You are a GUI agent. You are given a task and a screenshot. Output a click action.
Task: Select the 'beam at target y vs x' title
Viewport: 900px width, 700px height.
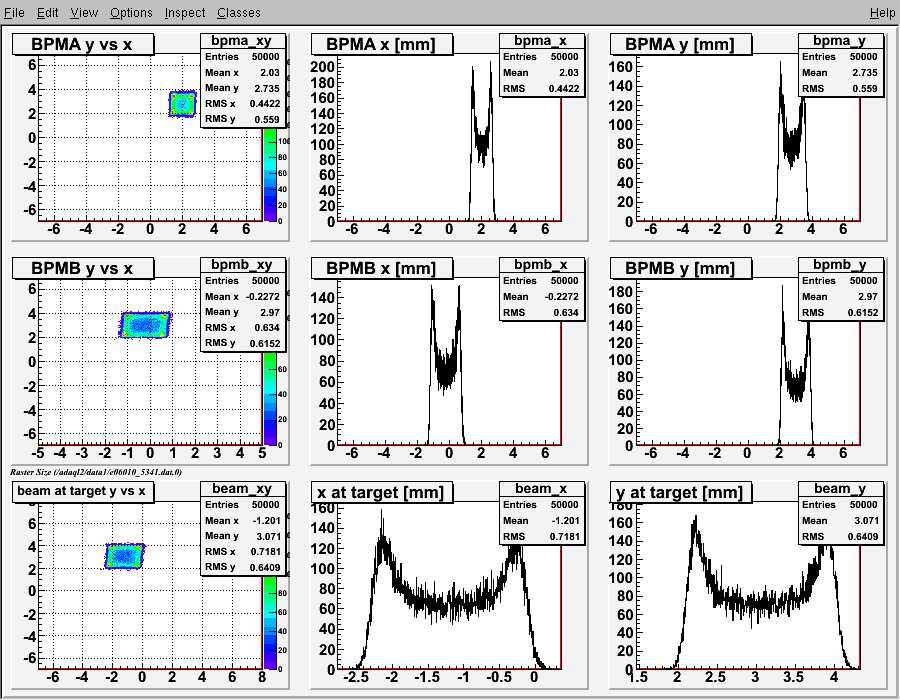[x=83, y=491]
